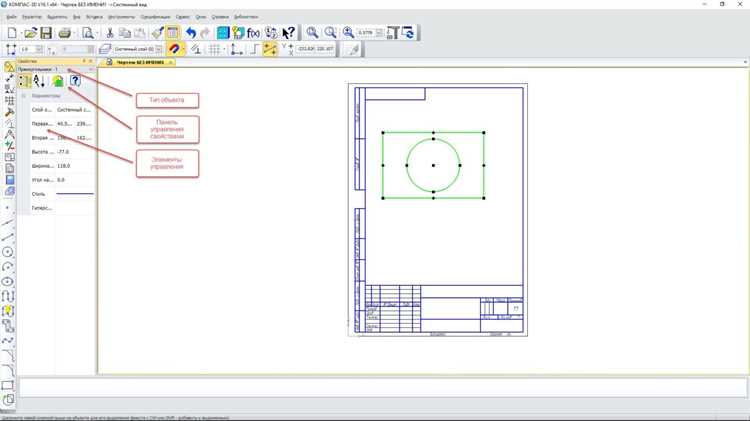Select the line segment tool
Screen dimensions: 750x421
point(8,237)
